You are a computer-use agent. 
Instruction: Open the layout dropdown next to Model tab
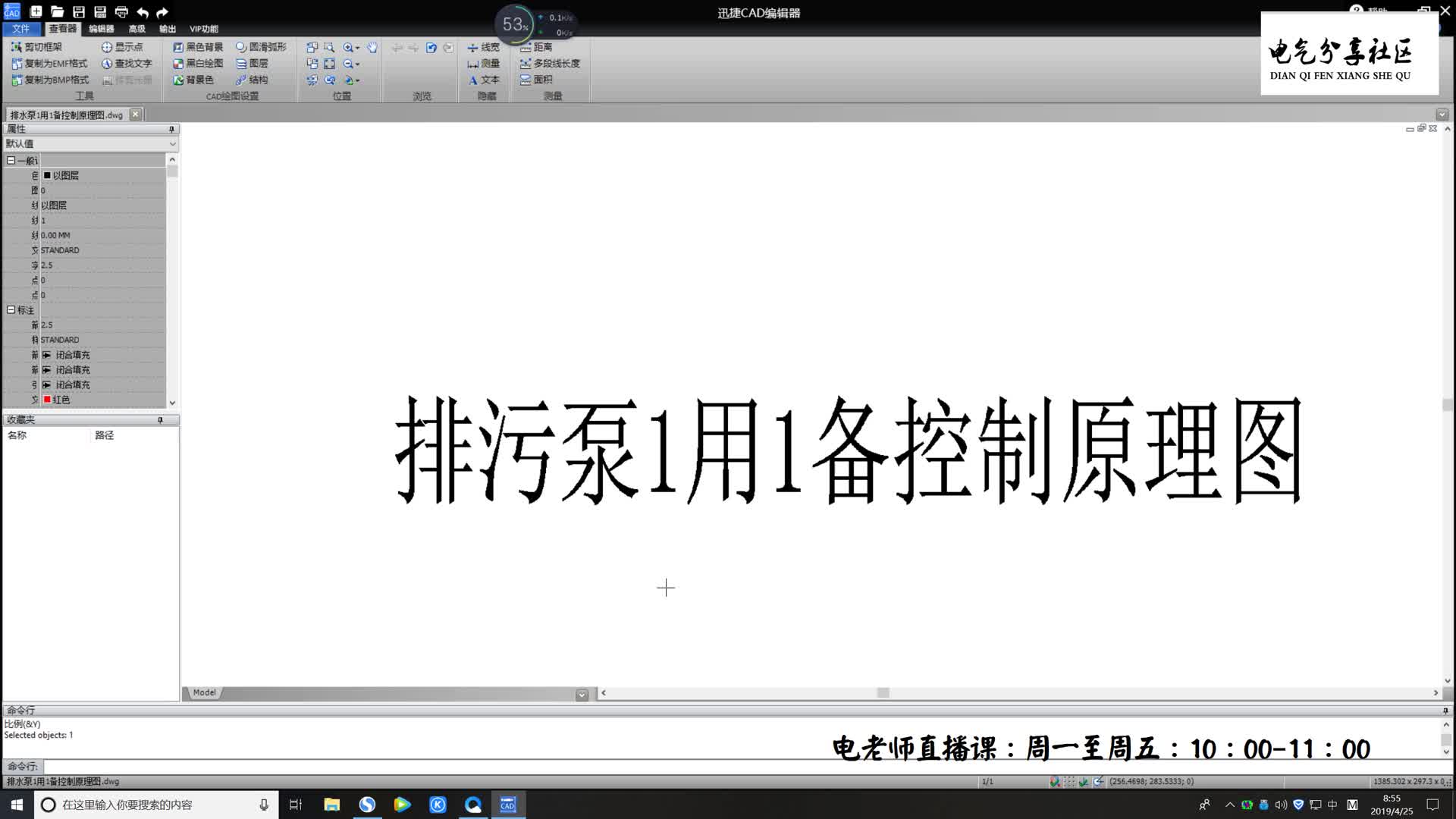pyautogui.click(x=582, y=694)
